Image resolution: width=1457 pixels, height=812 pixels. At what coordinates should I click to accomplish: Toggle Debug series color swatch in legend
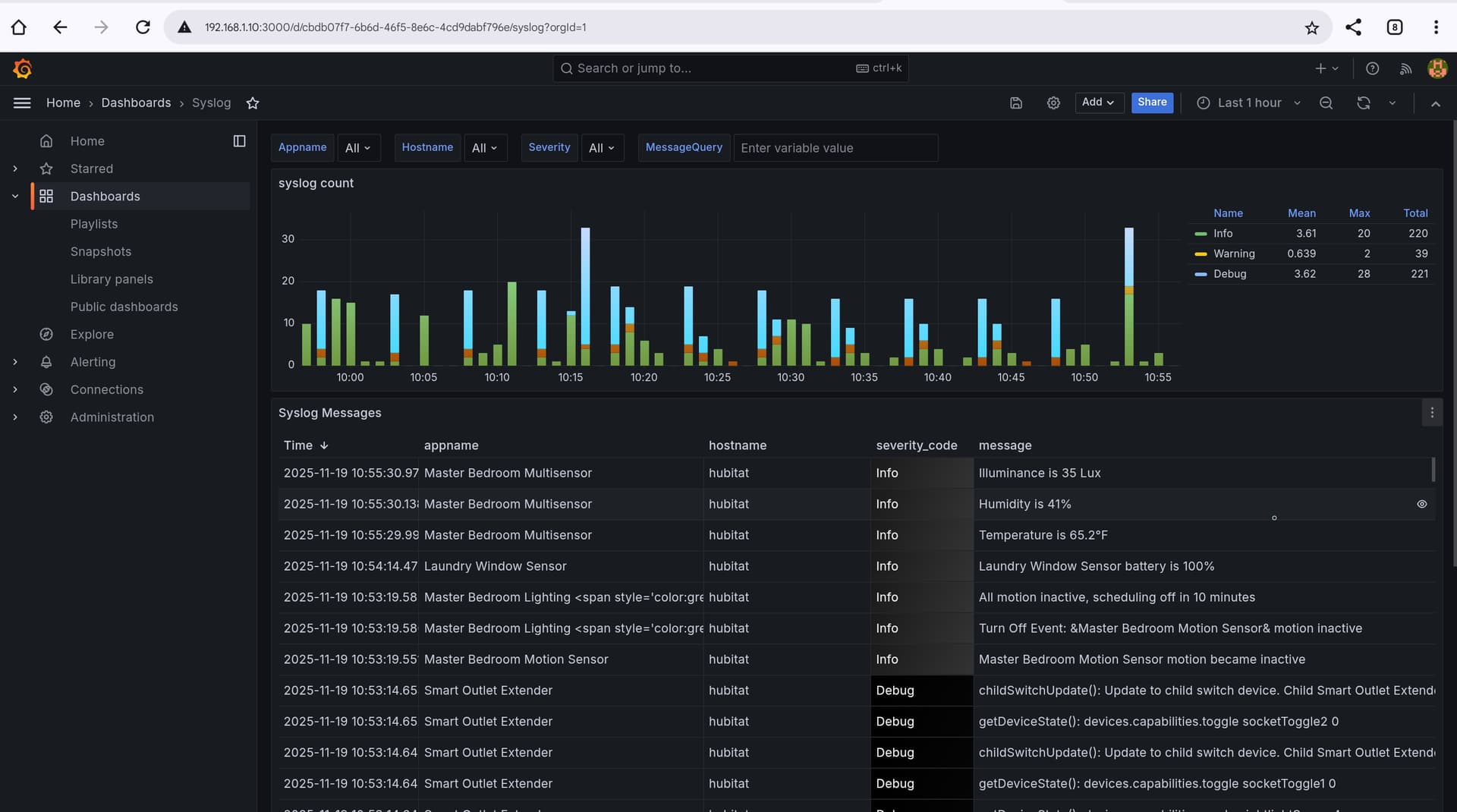[1201, 274]
